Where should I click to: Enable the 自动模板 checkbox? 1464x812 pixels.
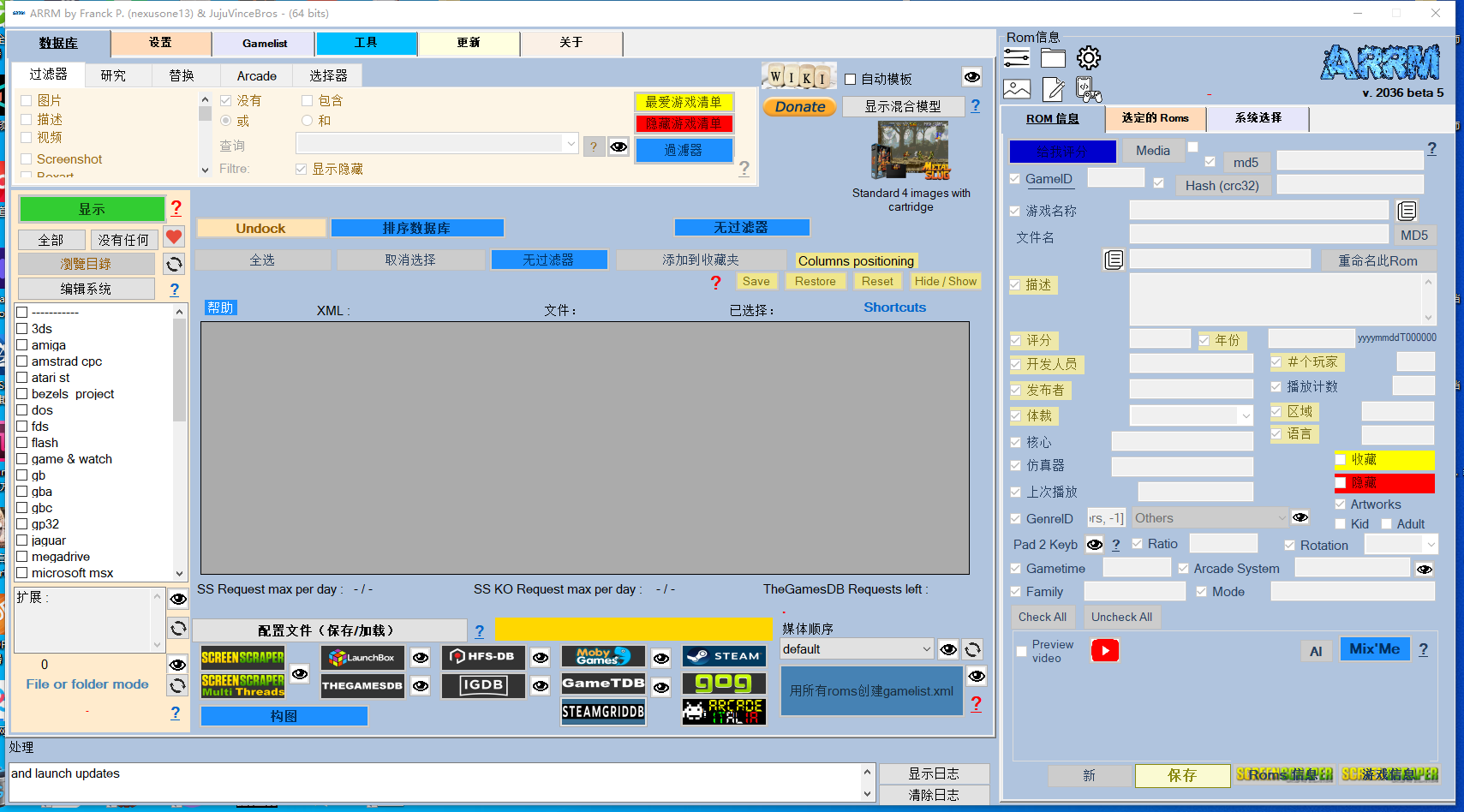coord(851,79)
